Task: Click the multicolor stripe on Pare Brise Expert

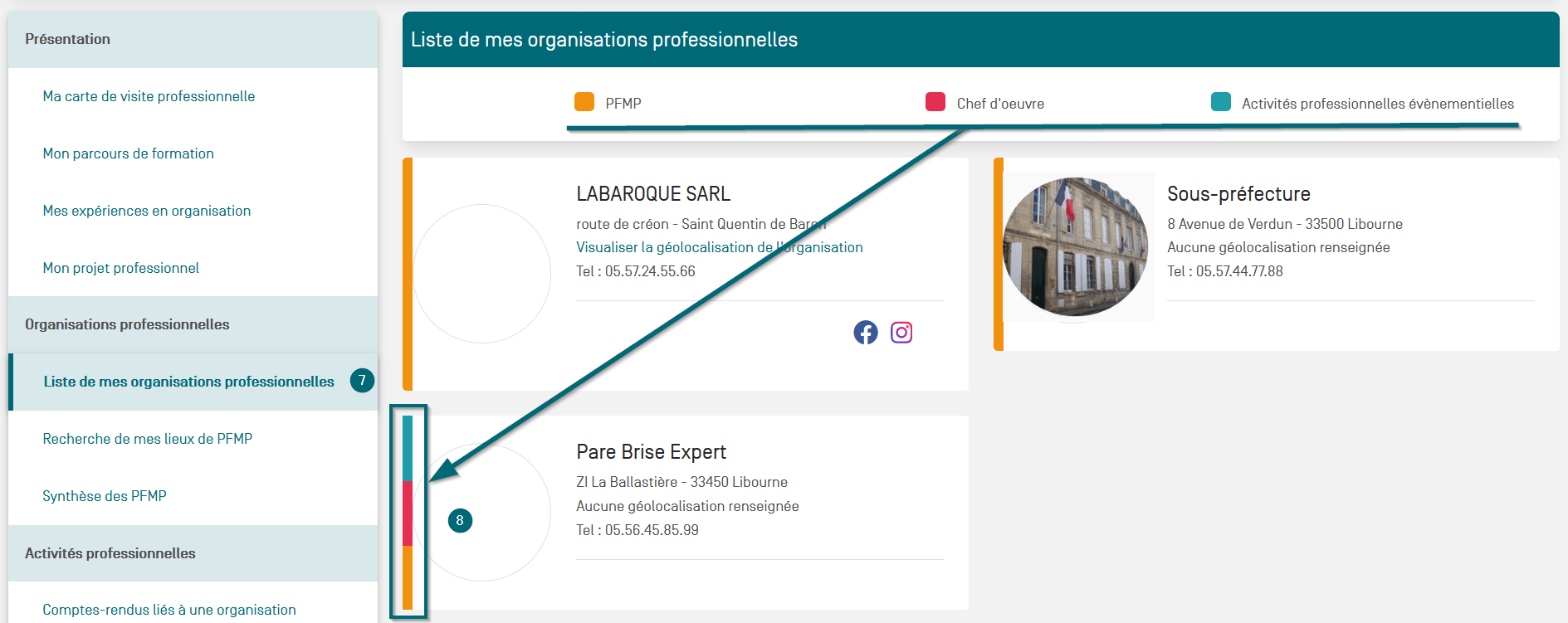Action: 408,512
